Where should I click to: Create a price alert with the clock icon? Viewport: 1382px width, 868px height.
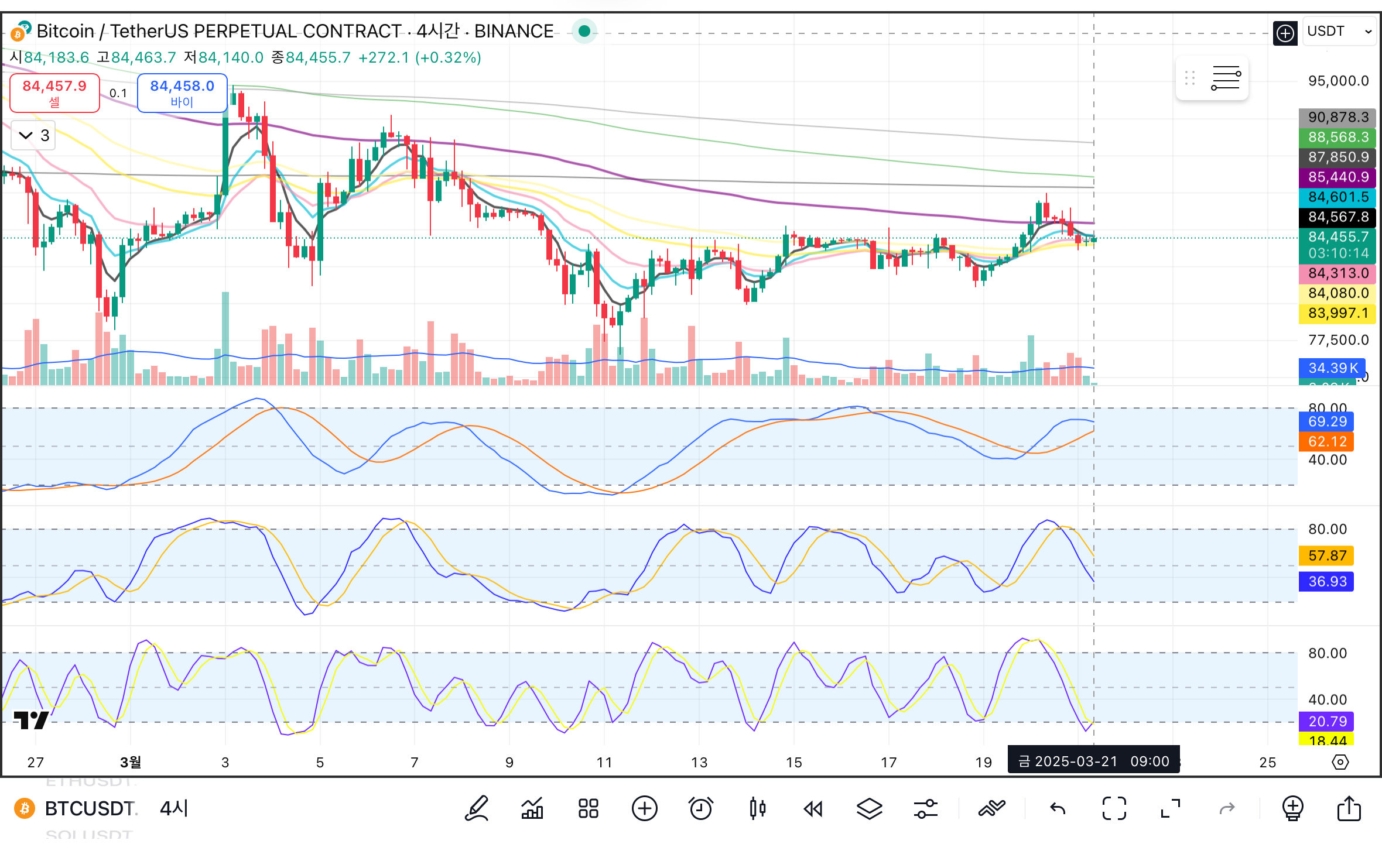point(701,809)
